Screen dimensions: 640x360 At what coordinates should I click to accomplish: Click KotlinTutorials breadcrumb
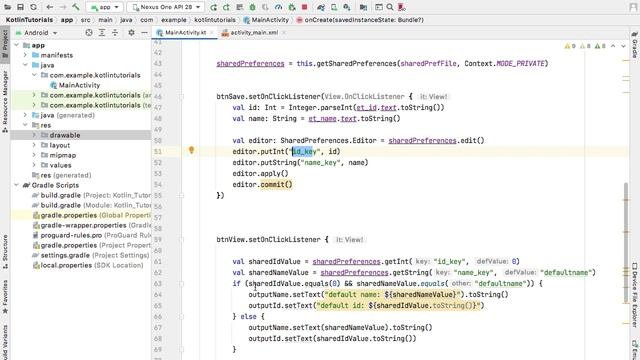[29, 20]
